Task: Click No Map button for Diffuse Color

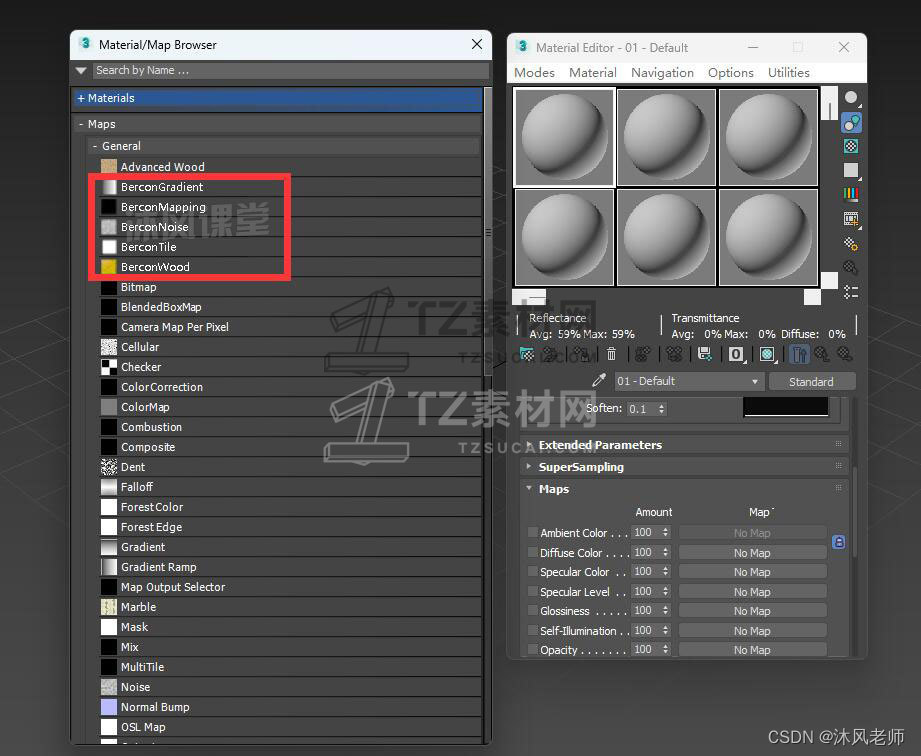Action: point(752,553)
